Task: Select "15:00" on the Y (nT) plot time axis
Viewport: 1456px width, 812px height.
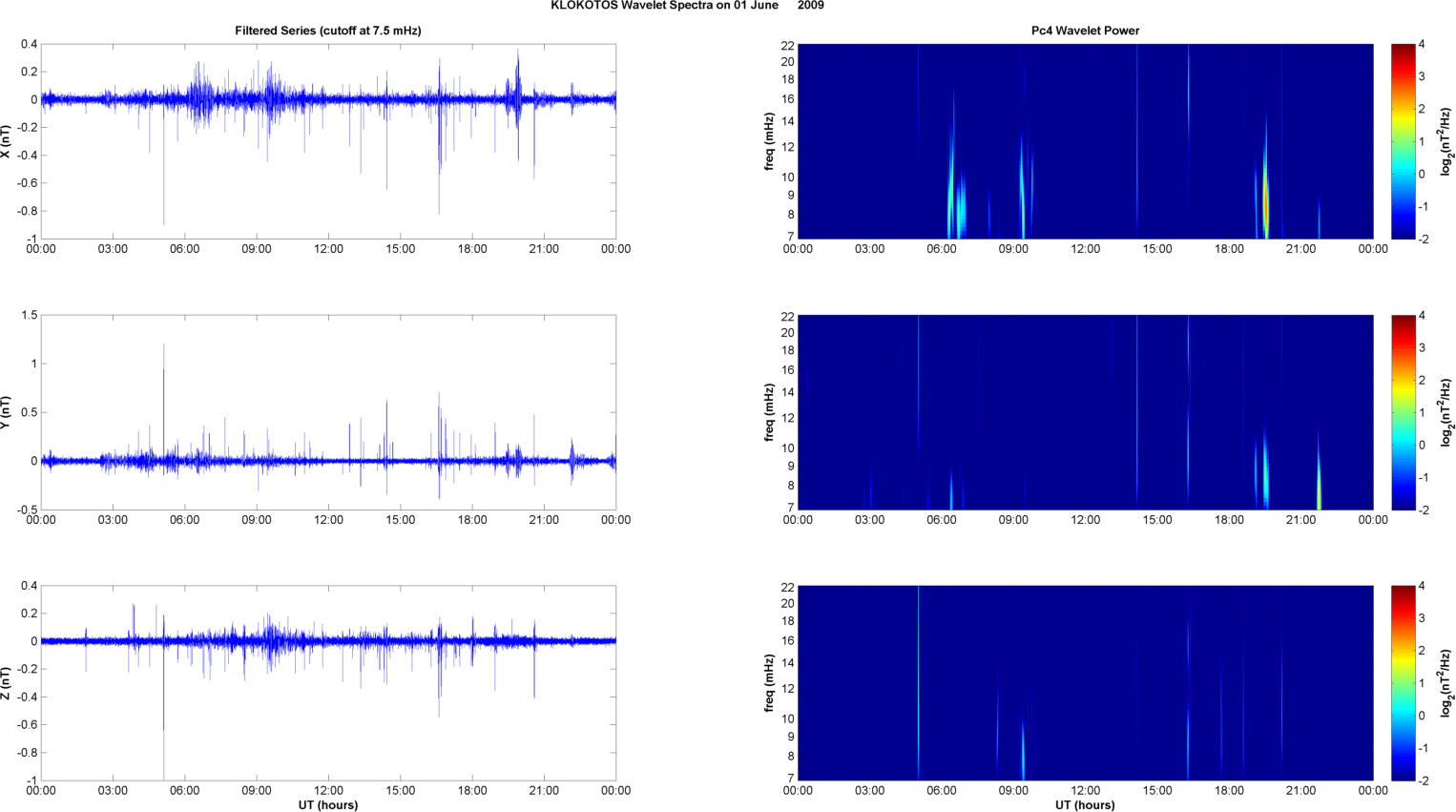Action: click(x=401, y=520)
